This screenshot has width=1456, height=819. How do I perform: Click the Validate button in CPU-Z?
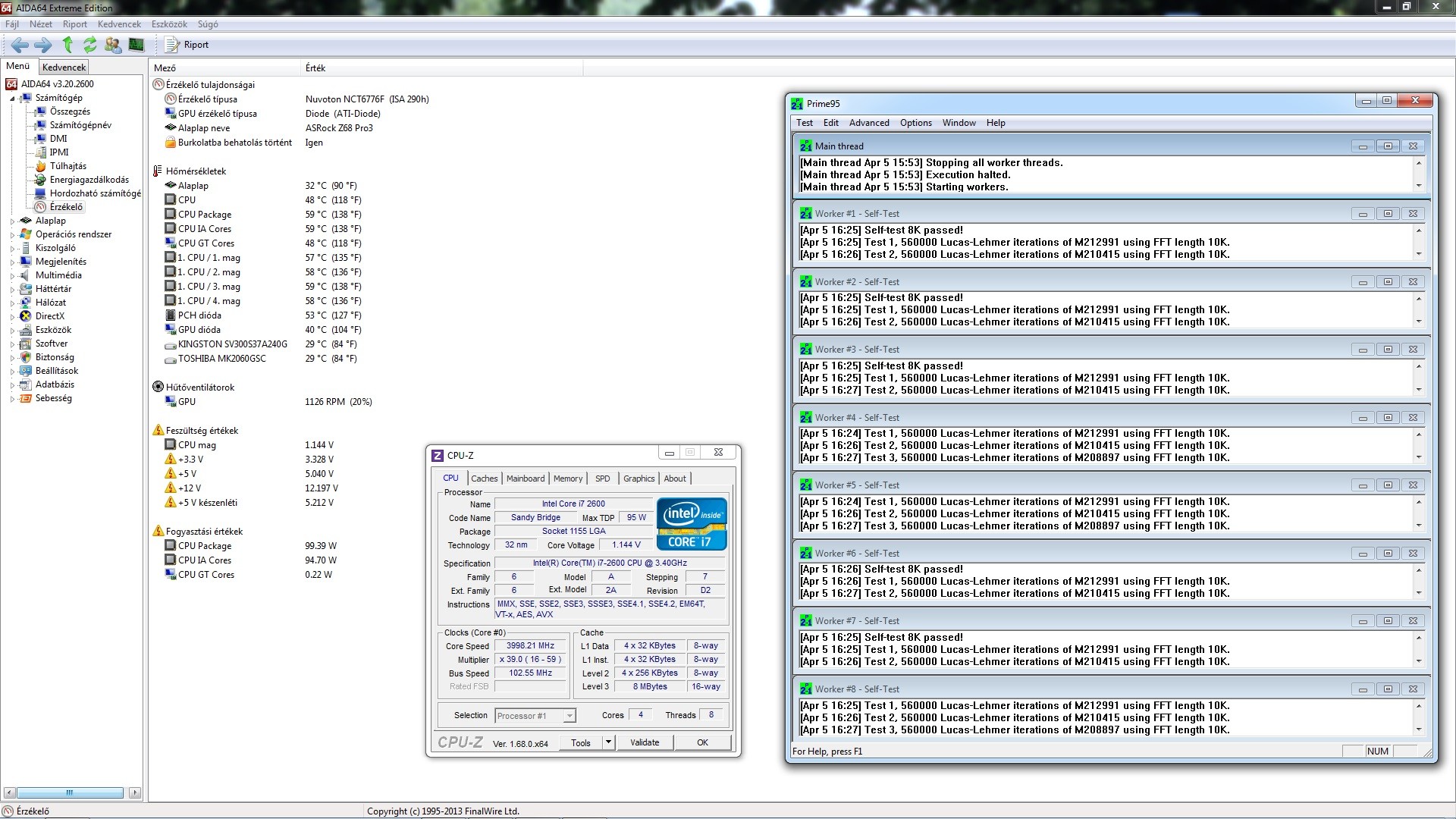[644, 742]
